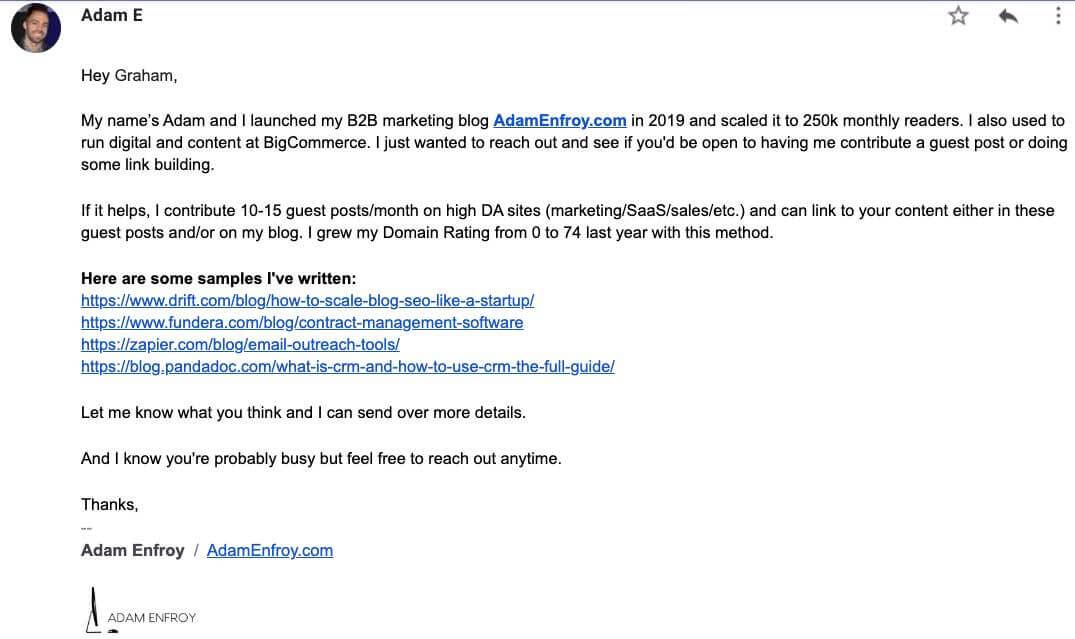Star this email from Adam E
The width and height of the screenshot is (1075, 639).
(x=958, y=16)
